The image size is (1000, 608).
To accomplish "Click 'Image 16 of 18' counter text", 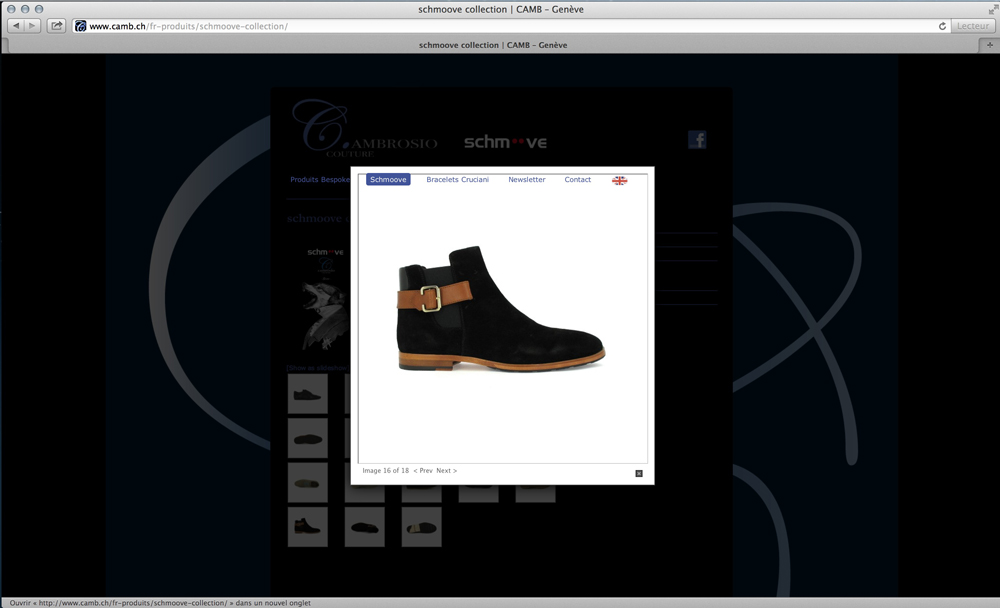I will tap(386, 471).
